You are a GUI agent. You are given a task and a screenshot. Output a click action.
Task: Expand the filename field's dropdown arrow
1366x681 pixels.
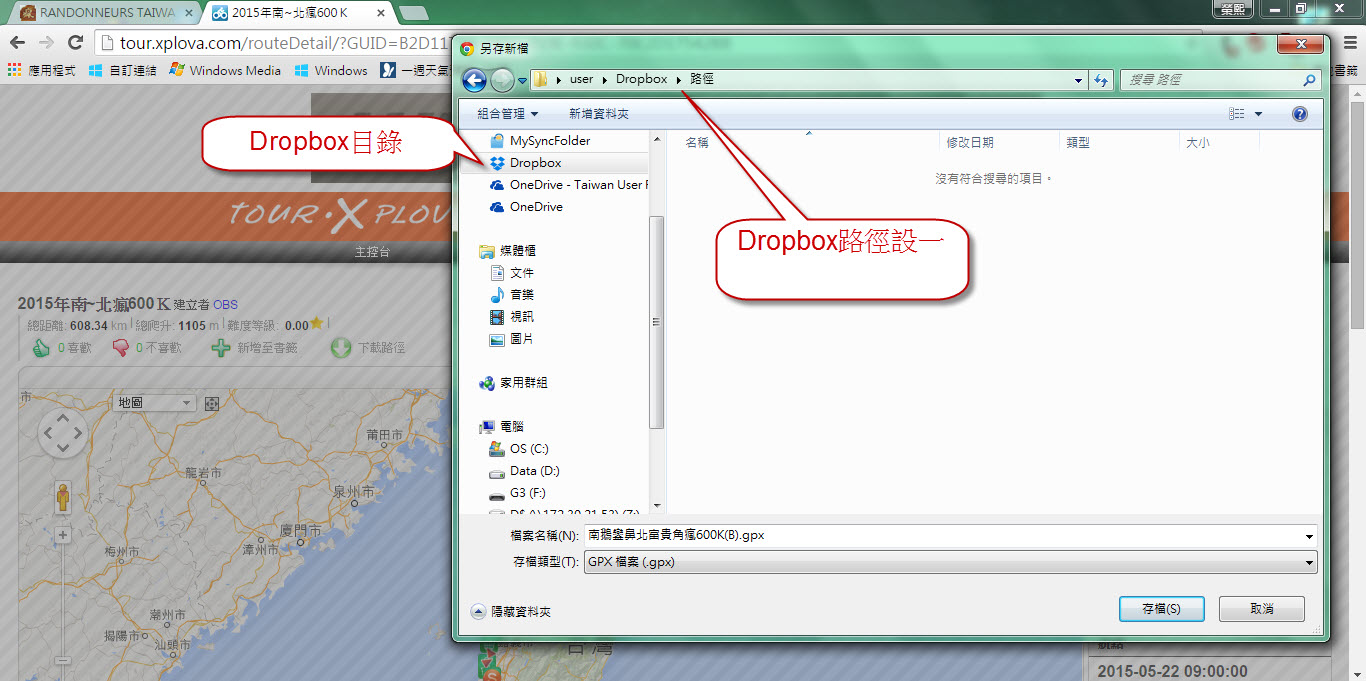pos(1309,537)
